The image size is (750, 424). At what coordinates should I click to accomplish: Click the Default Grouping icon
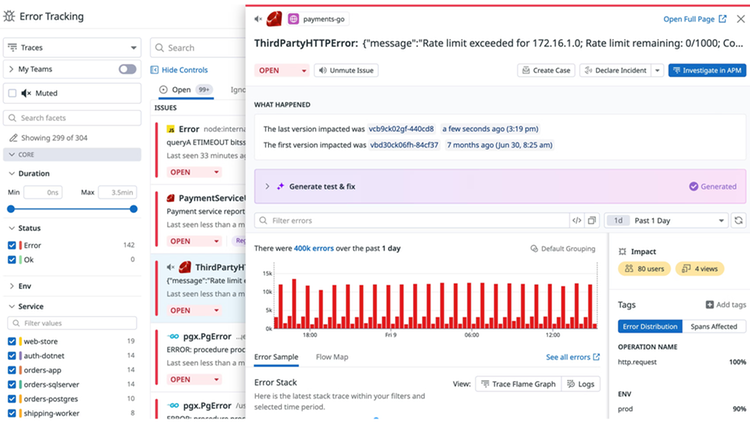(x=534, y=248)
